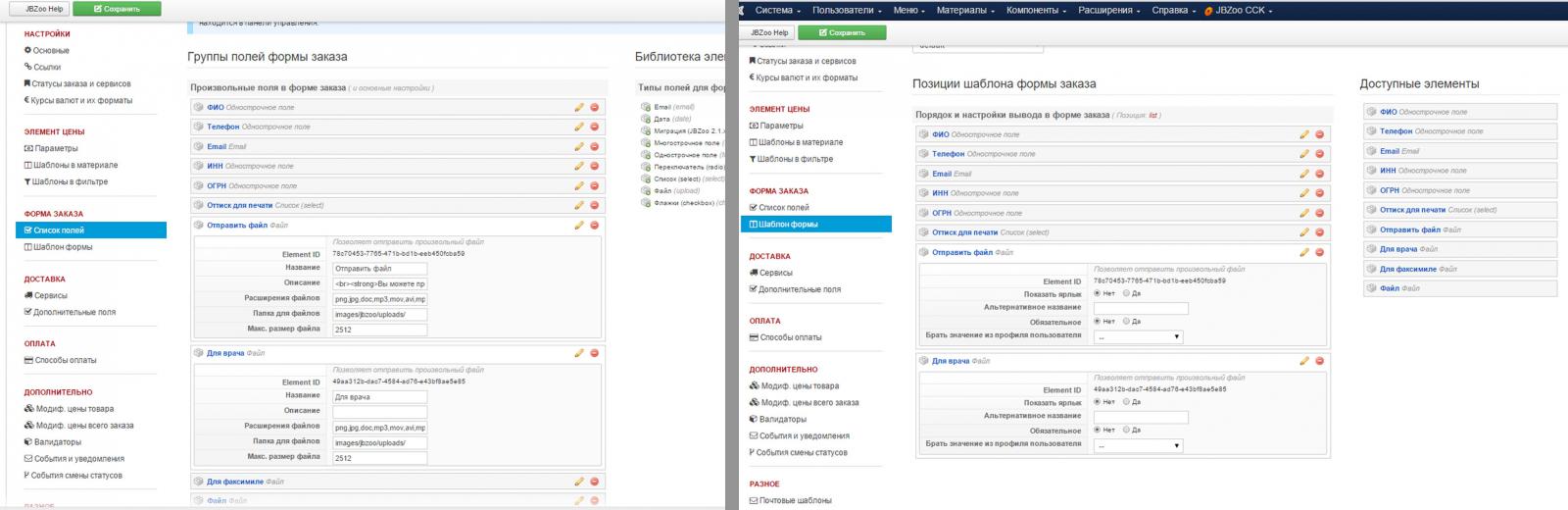Click add icon for Флажки (checkbox) field type
This screenshot has width=1568, height=510.
point(646,203)
